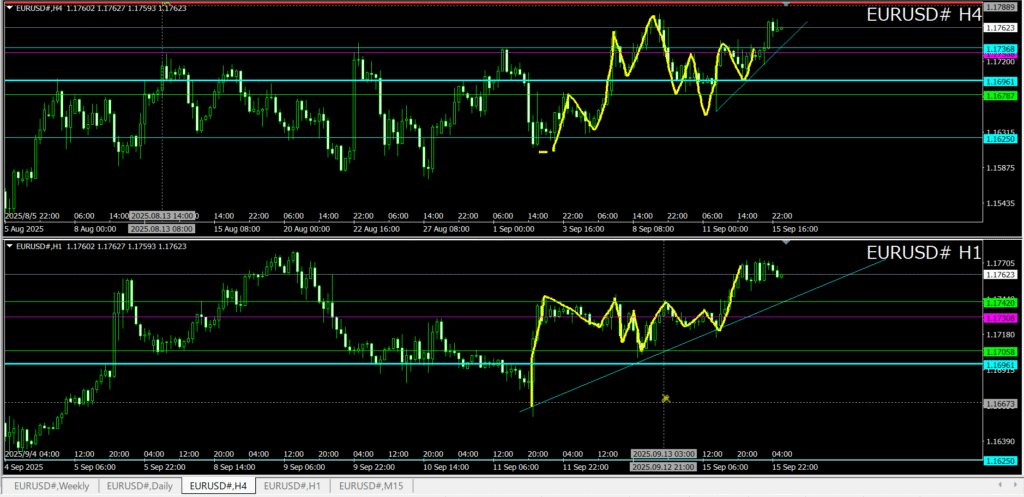Click the 2025.08.13 08:00 date label
This screenshot has height=497, width=1024.
[163, 229]
